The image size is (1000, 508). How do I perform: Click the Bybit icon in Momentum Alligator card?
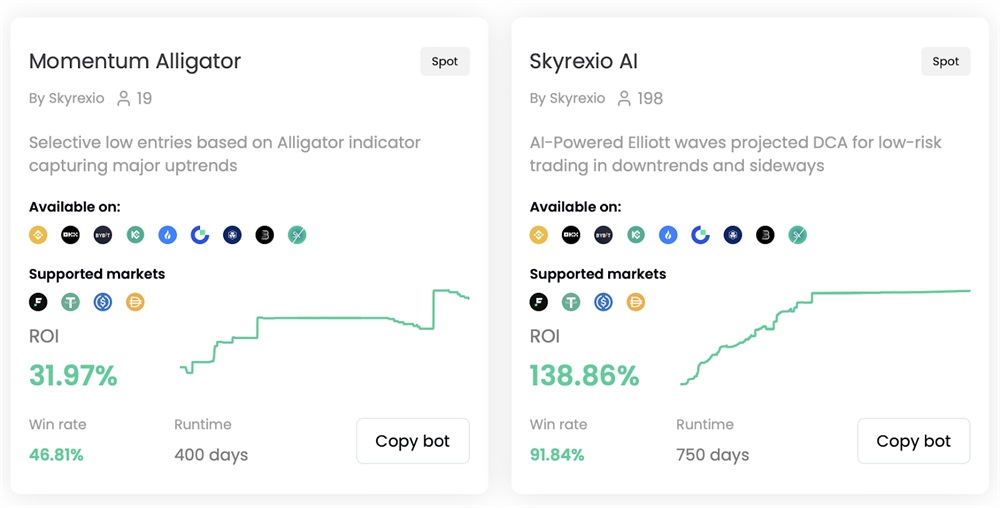[x=103, y=235]
